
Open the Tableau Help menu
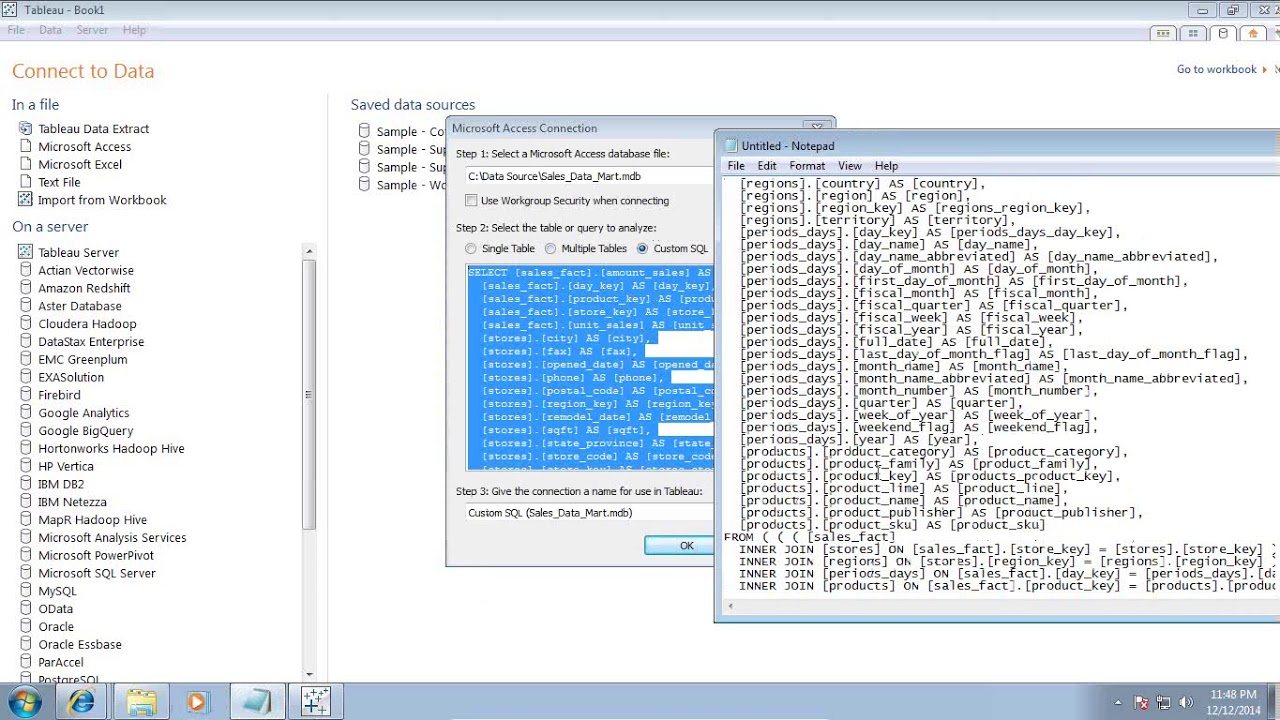click(x=134, y=30)
